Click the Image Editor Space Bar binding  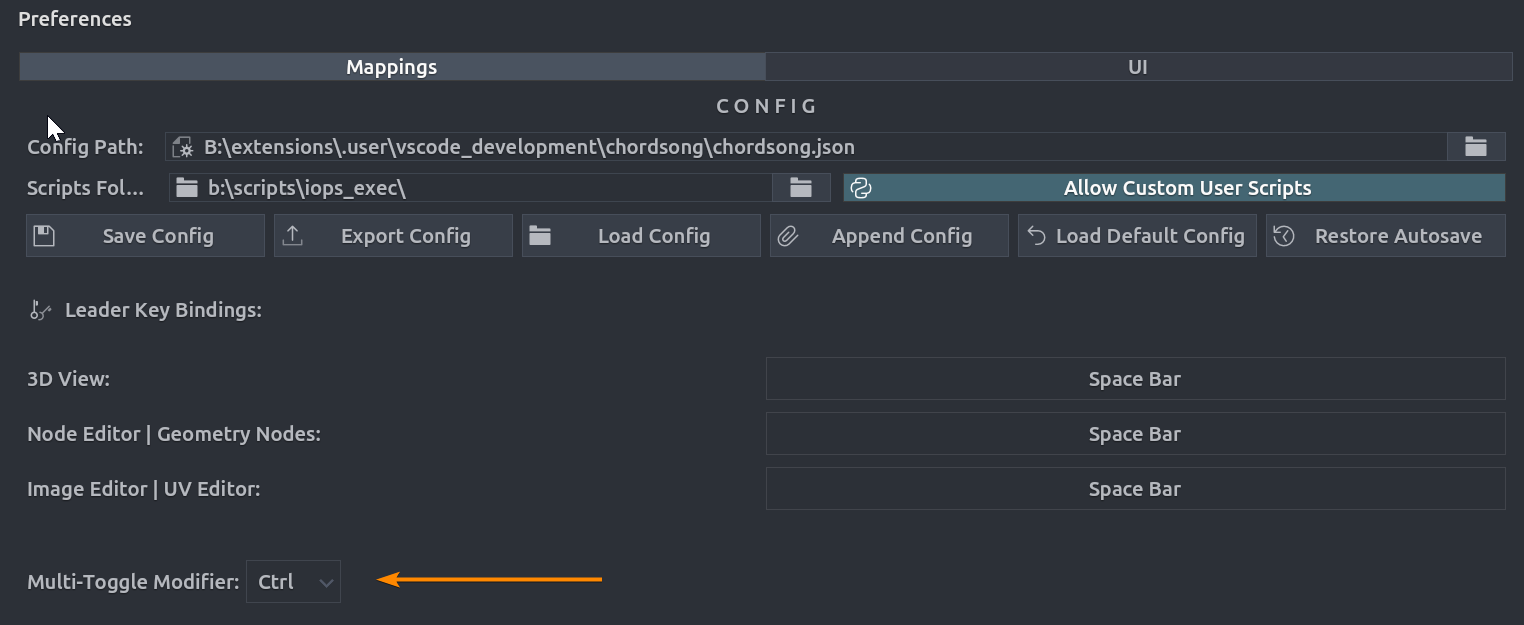(x=1135, y=488)
